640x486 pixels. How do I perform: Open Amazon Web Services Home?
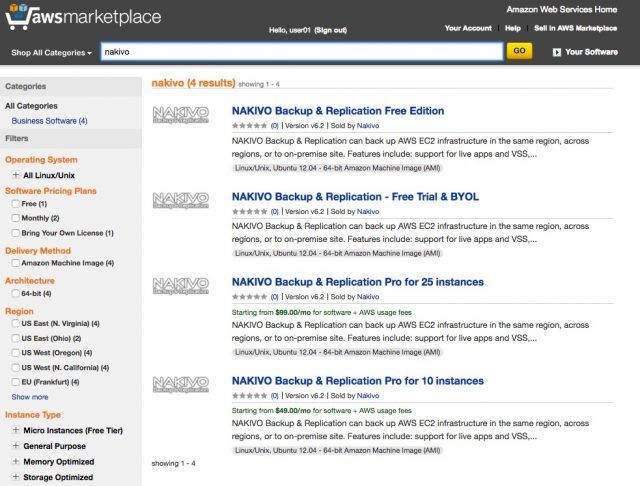pos(562,9)
